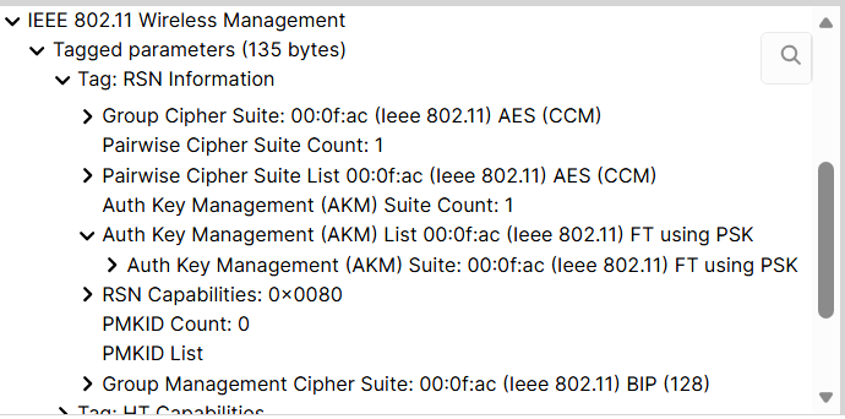The height and width of the screenshot is (419, 845).
Task: Collapse Tag: RSN Information chevron
Action: [x=63, y=81]
